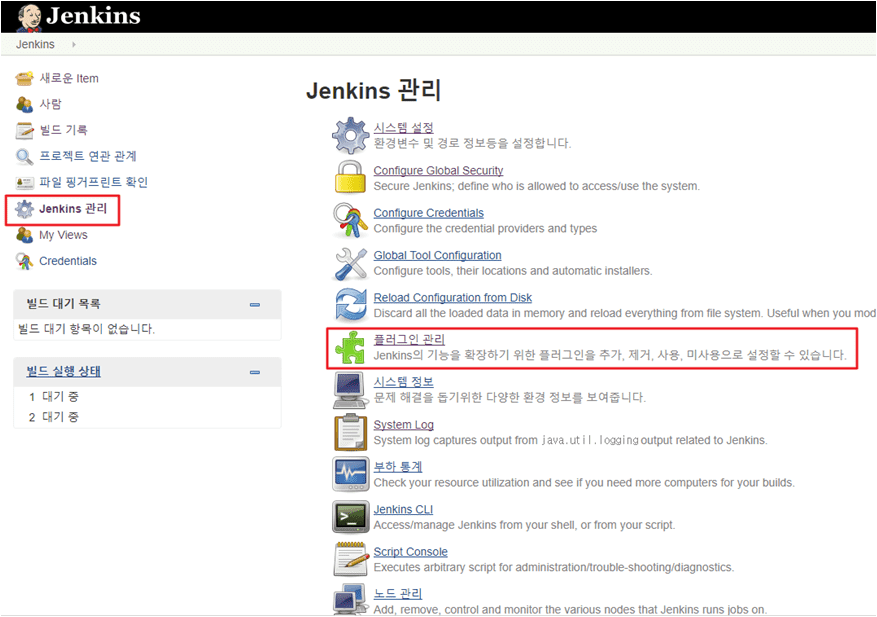Screen dimensions: 877x617
Task: Open the 노드 관리 link
Action: [x=398, y=594]
